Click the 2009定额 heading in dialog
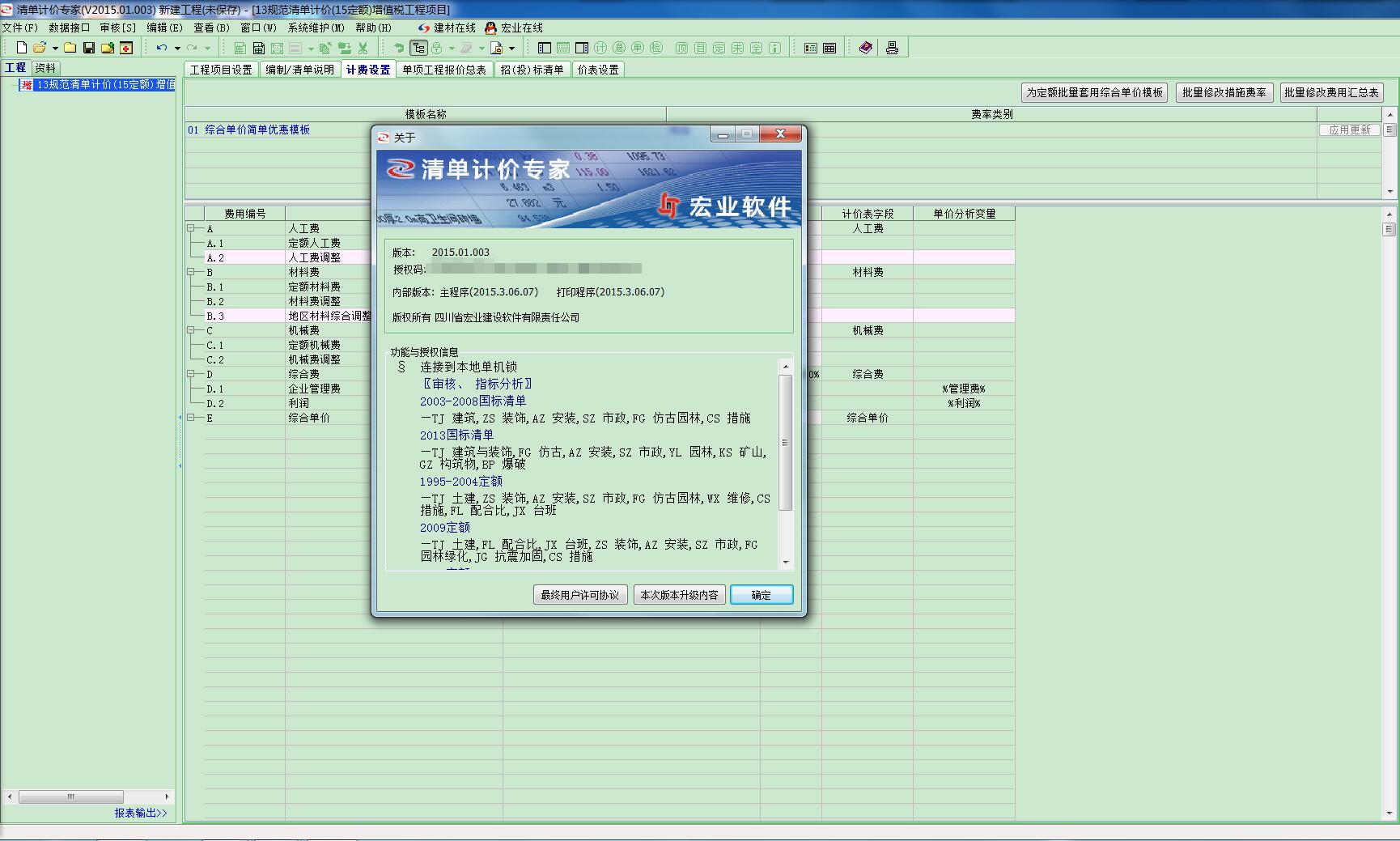The width and height of the screenshot is (1400, 841). click(444, 527)
